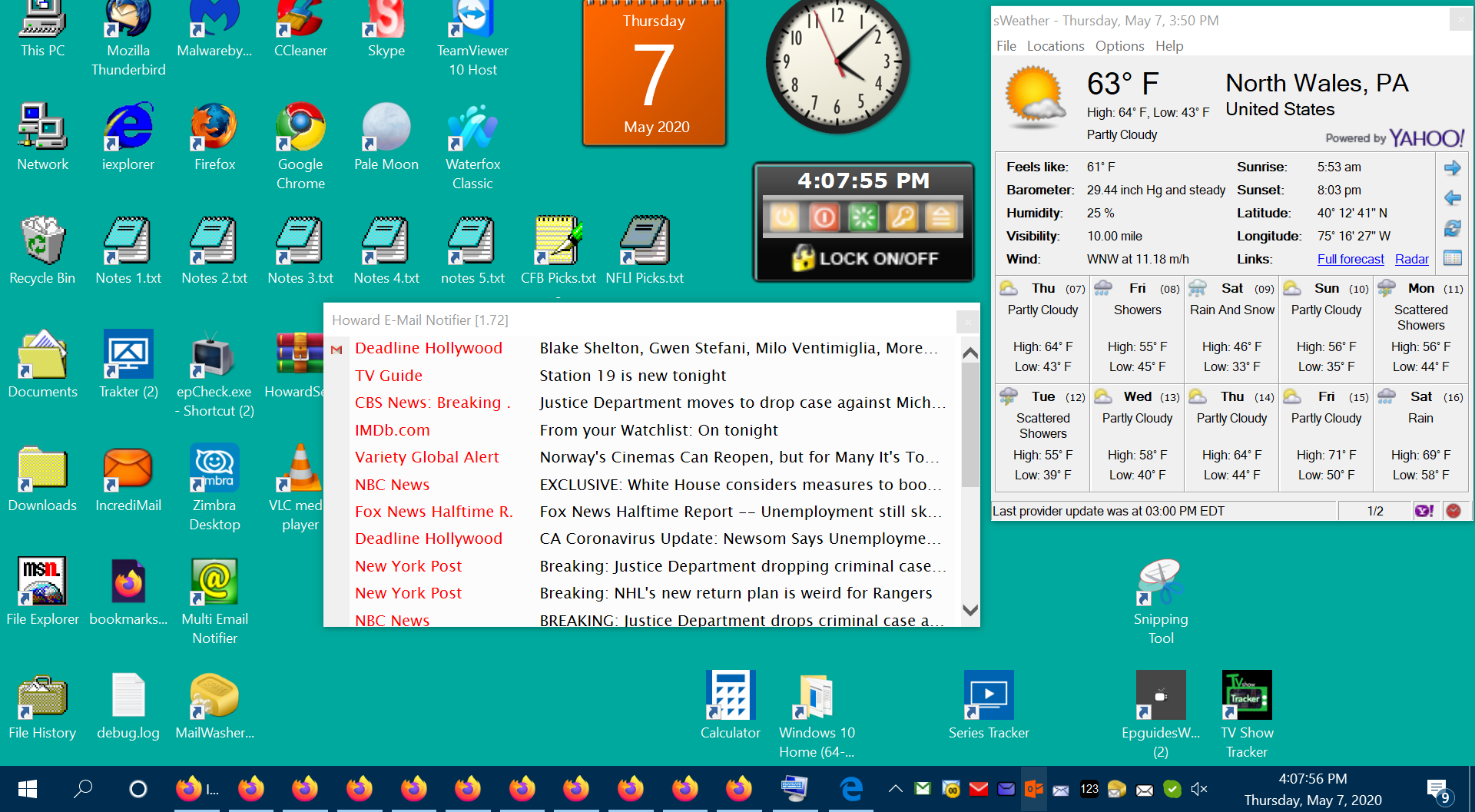This screenshot has width=1475, height=812.
Task: Toggle the LOCK ON/OFF button
Action: coord(865,258)
